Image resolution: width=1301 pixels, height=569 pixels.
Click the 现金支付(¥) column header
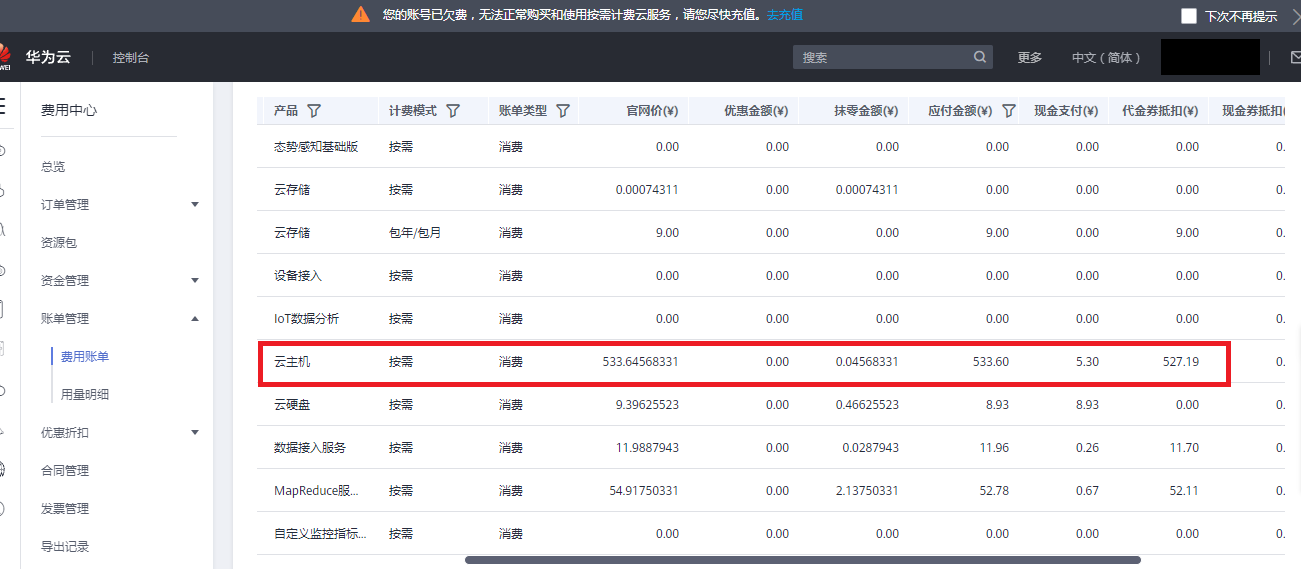[1066, 111]
